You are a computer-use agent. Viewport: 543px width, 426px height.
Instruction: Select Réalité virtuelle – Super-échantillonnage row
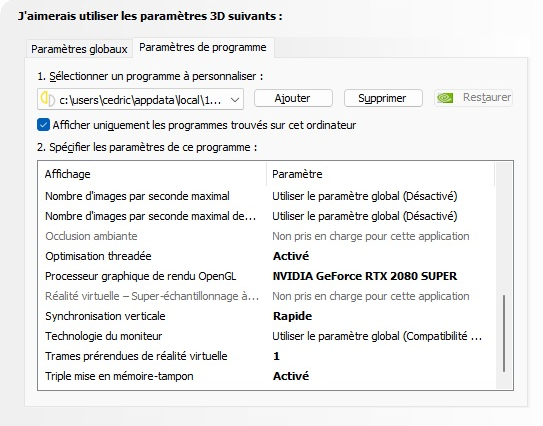[x=267, y=296]
